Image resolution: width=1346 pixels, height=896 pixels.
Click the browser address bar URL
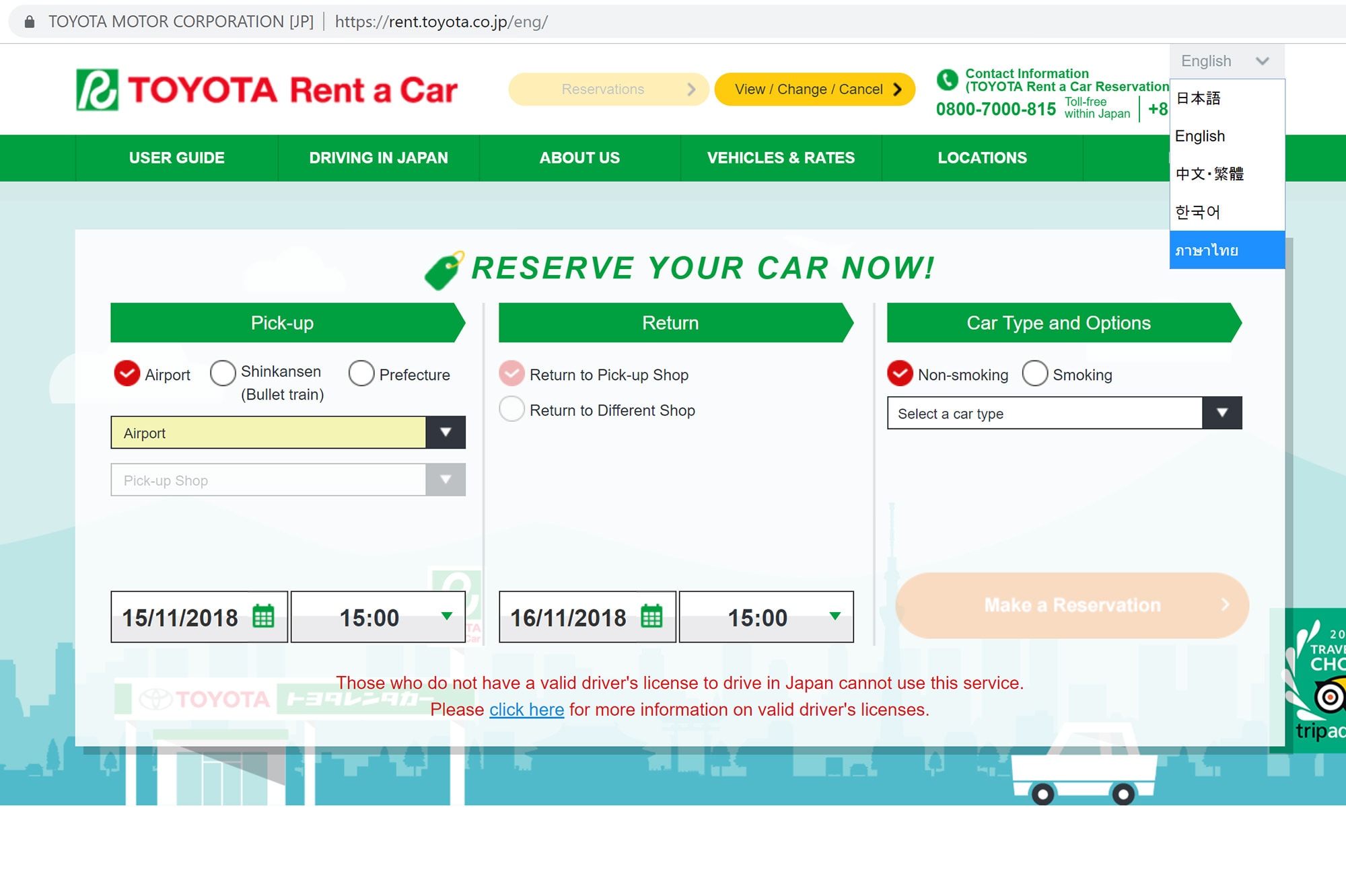coord(441,22)
